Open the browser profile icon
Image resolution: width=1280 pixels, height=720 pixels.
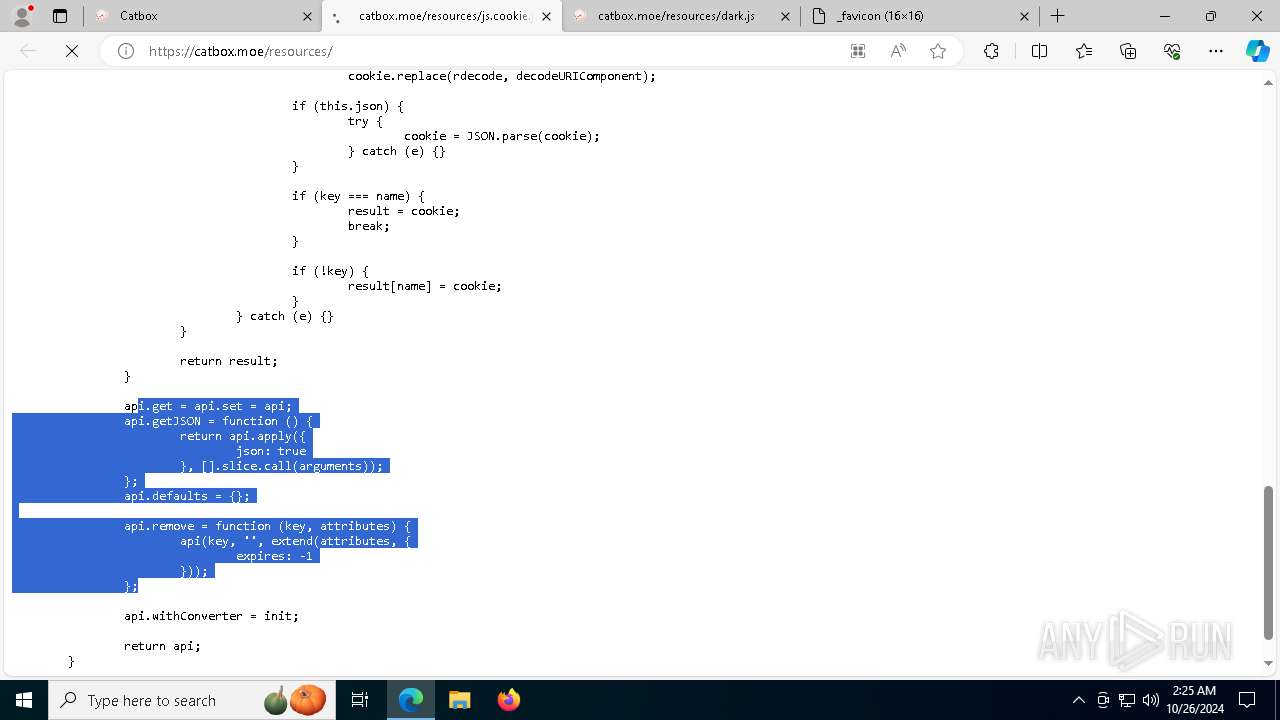pyautogui.click(x=22, y=16)
